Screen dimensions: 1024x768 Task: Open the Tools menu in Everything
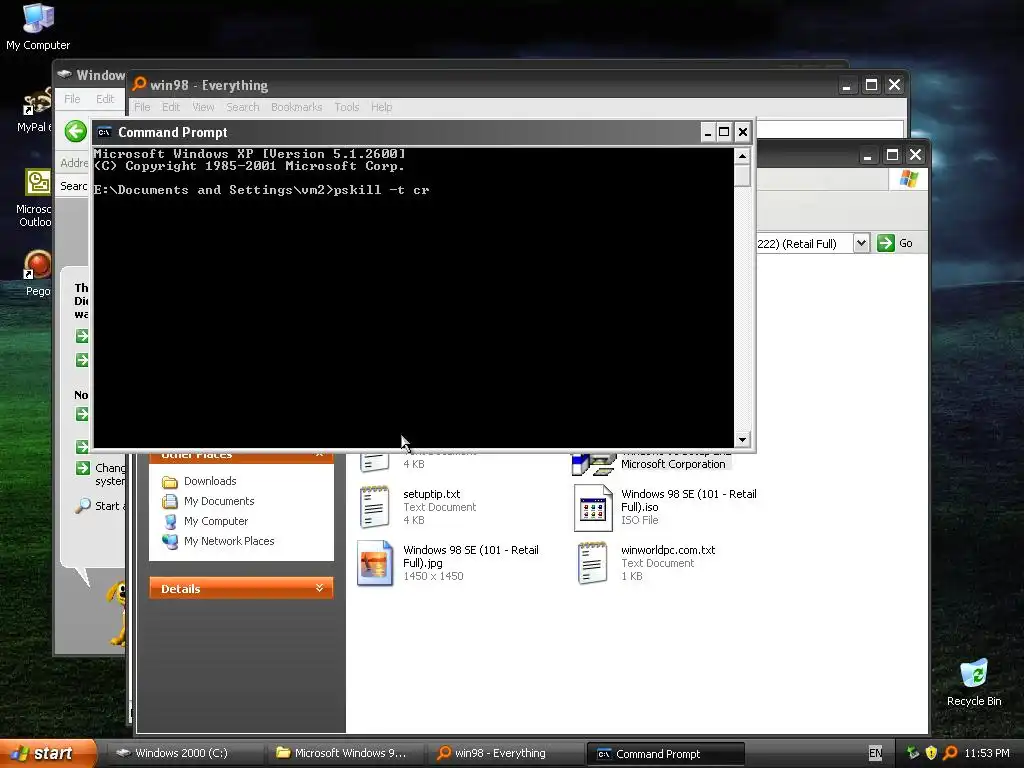[x=347, y=107]
